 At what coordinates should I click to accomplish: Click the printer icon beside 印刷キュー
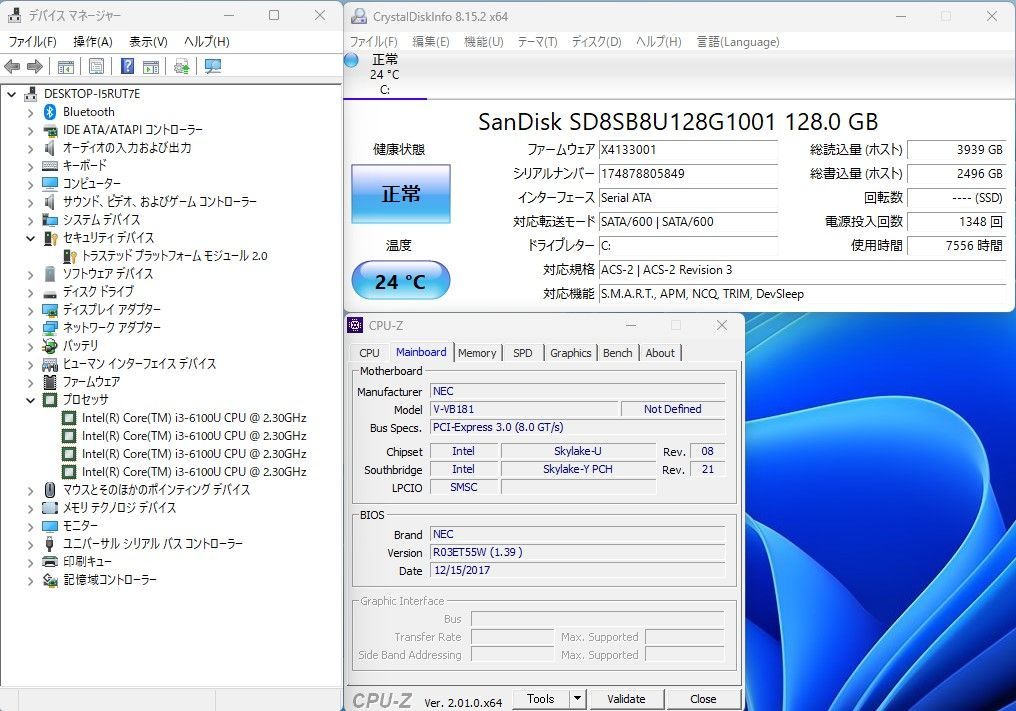tap(50, 561)
